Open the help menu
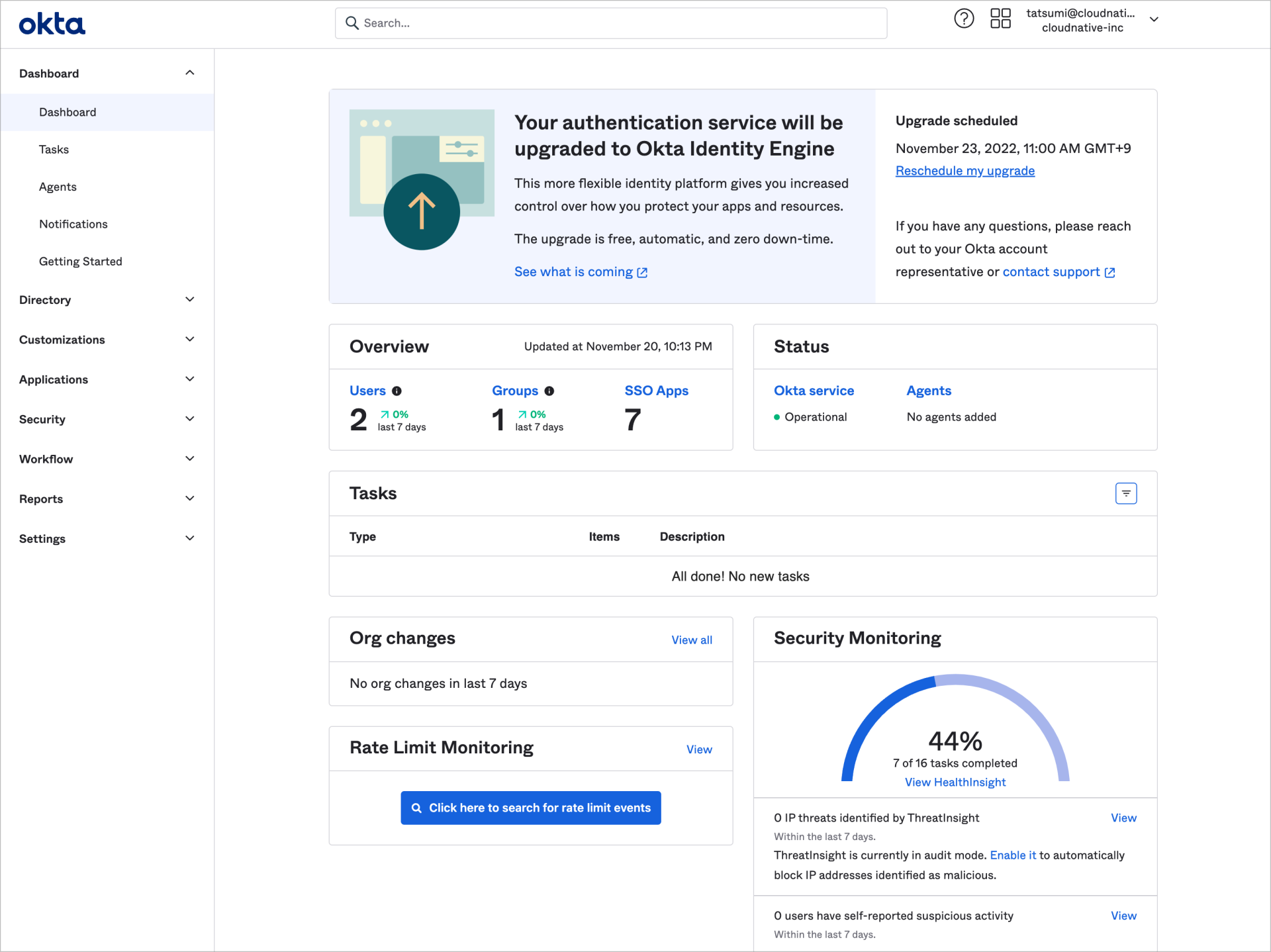The image size is (1271, 952). coord(964,19)
